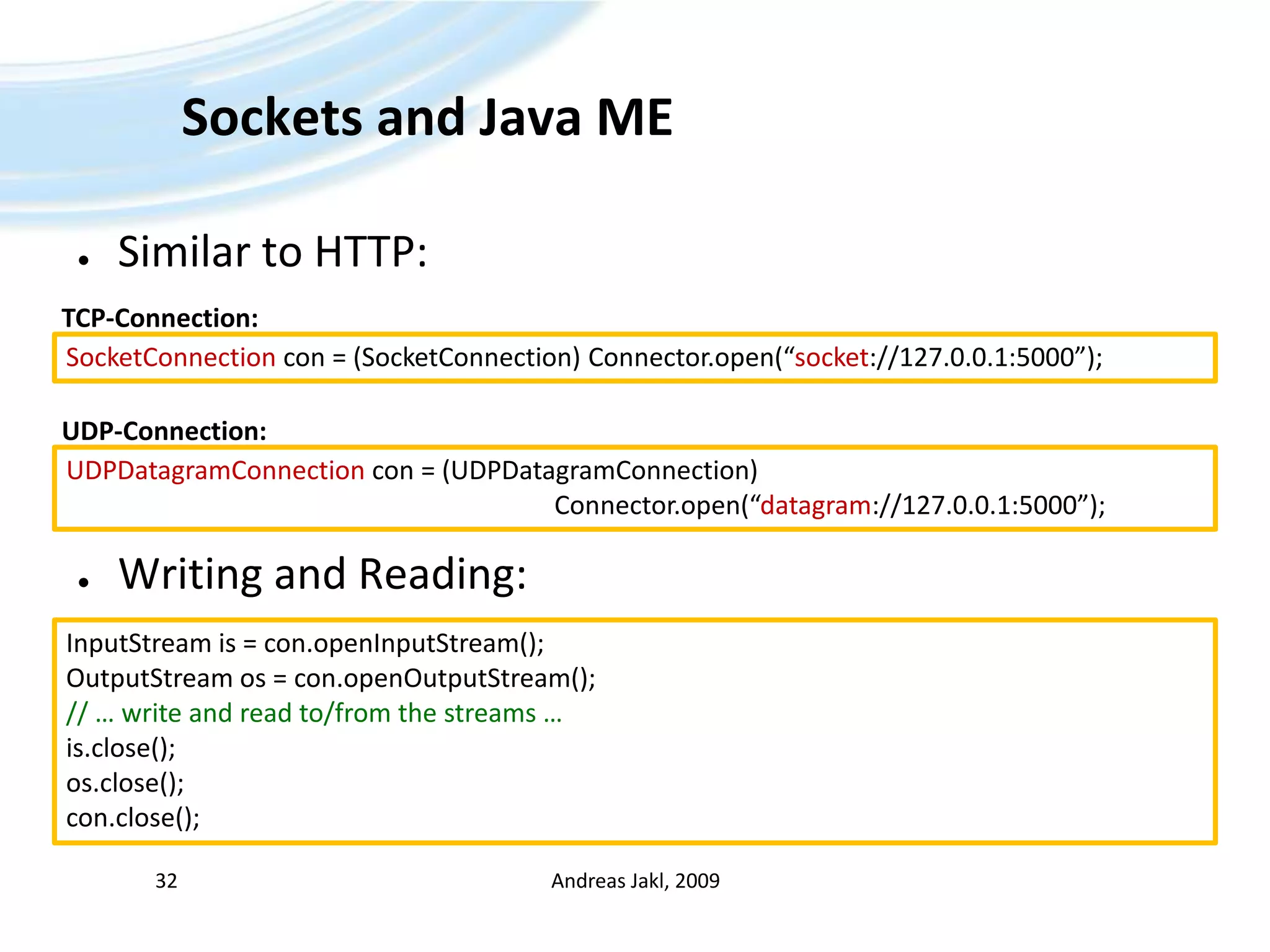Select the 'Writing and Reading:' bullet text

[322, 575]
